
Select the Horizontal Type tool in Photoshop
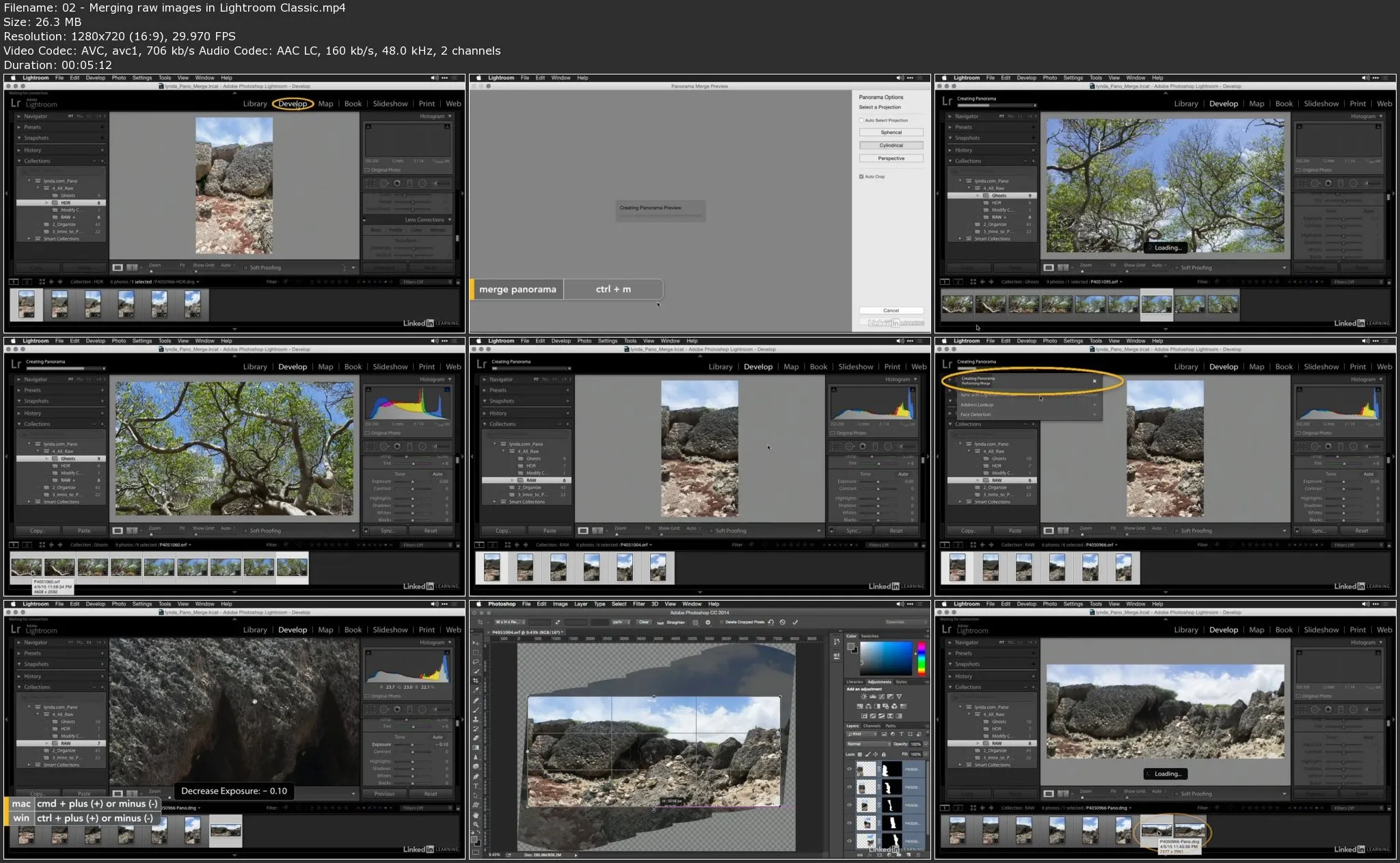click(476, 786)
